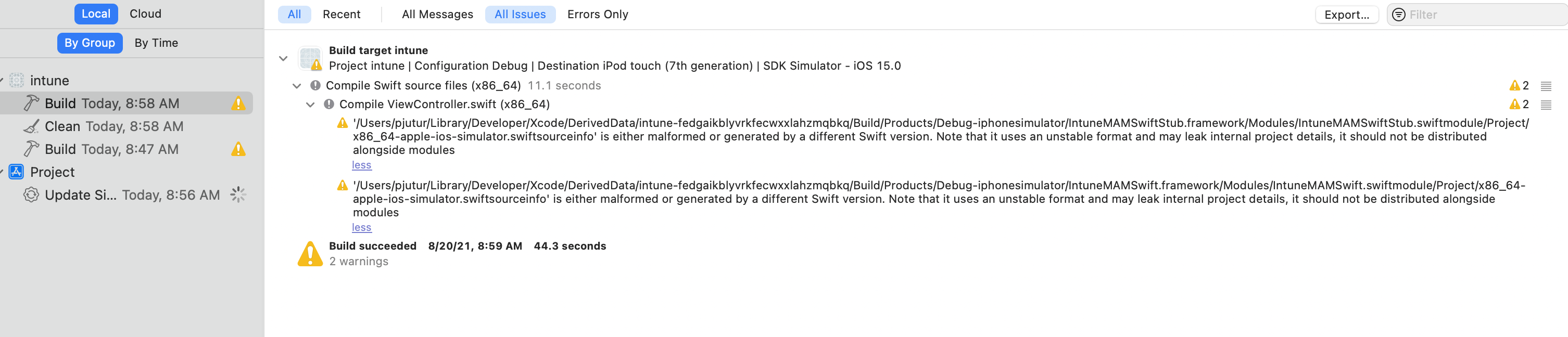The image size is (1568, 337).
Task: Click the filter magnifying icon in the Filter field
Action: pyautogui.click(x=1400, y=14)
